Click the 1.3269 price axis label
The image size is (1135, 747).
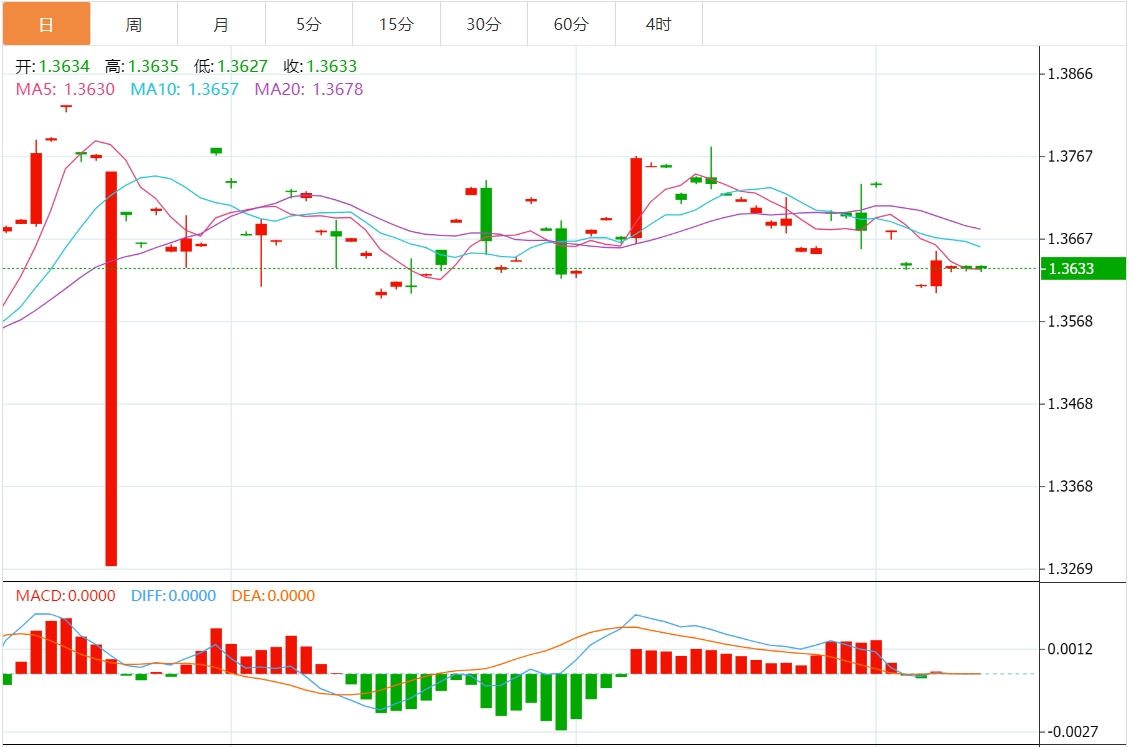[1071, 569]
